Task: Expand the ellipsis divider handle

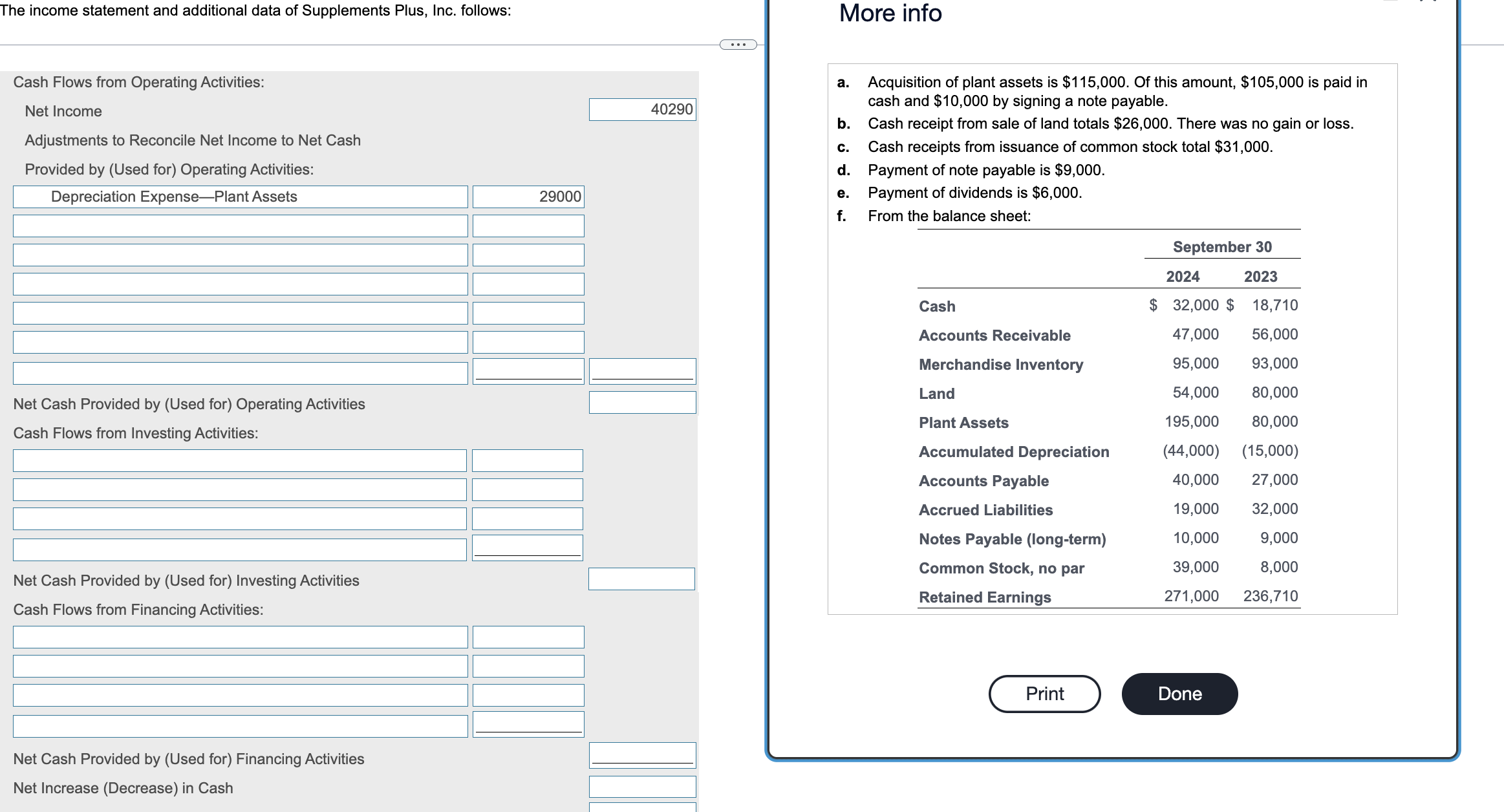Action: click(738, 45)
